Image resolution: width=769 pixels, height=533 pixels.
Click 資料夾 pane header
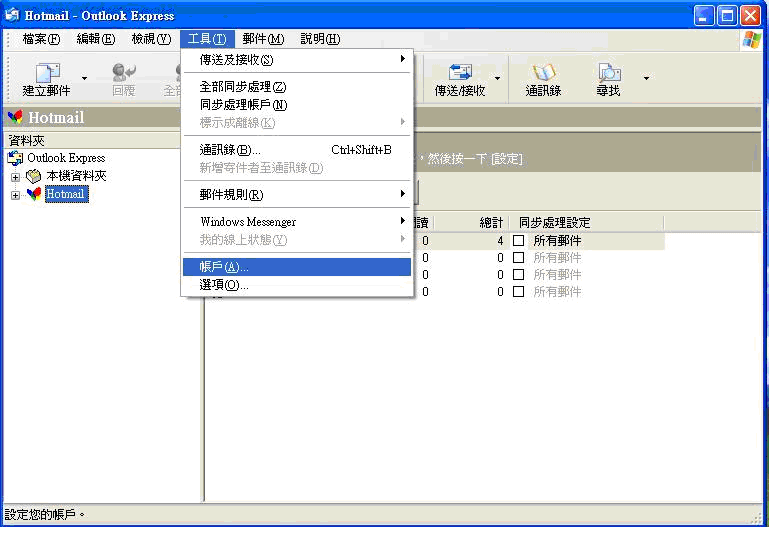pyautogui.click(x=93, y=141)
